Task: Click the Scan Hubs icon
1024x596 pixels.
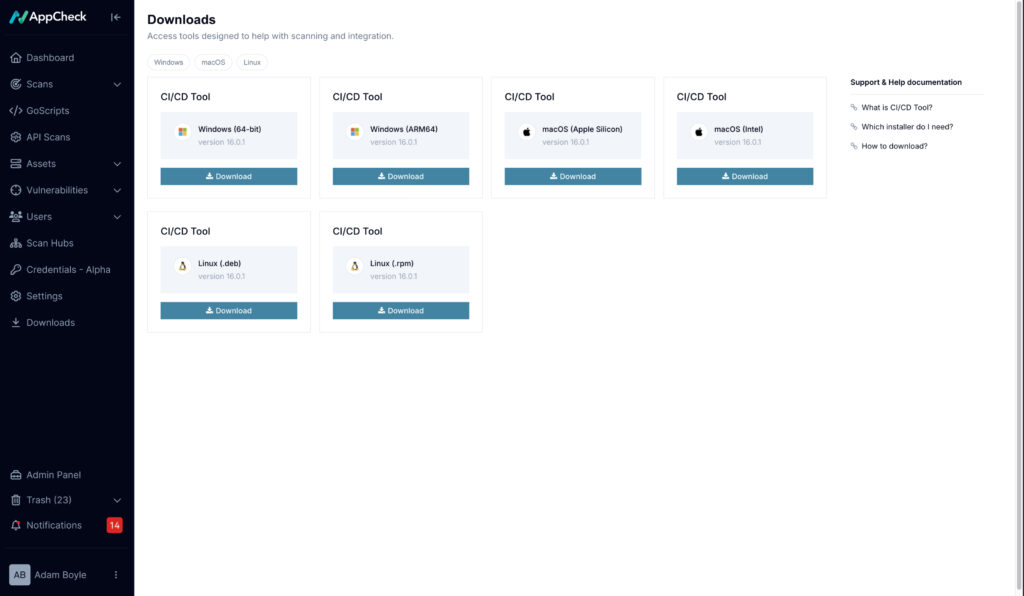Action: point(16,243)
